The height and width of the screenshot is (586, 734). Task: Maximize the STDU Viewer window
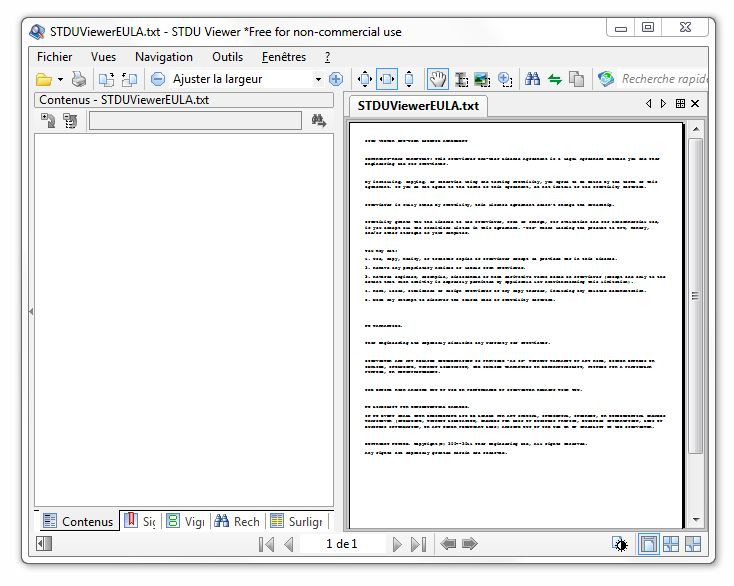point(648,28)
